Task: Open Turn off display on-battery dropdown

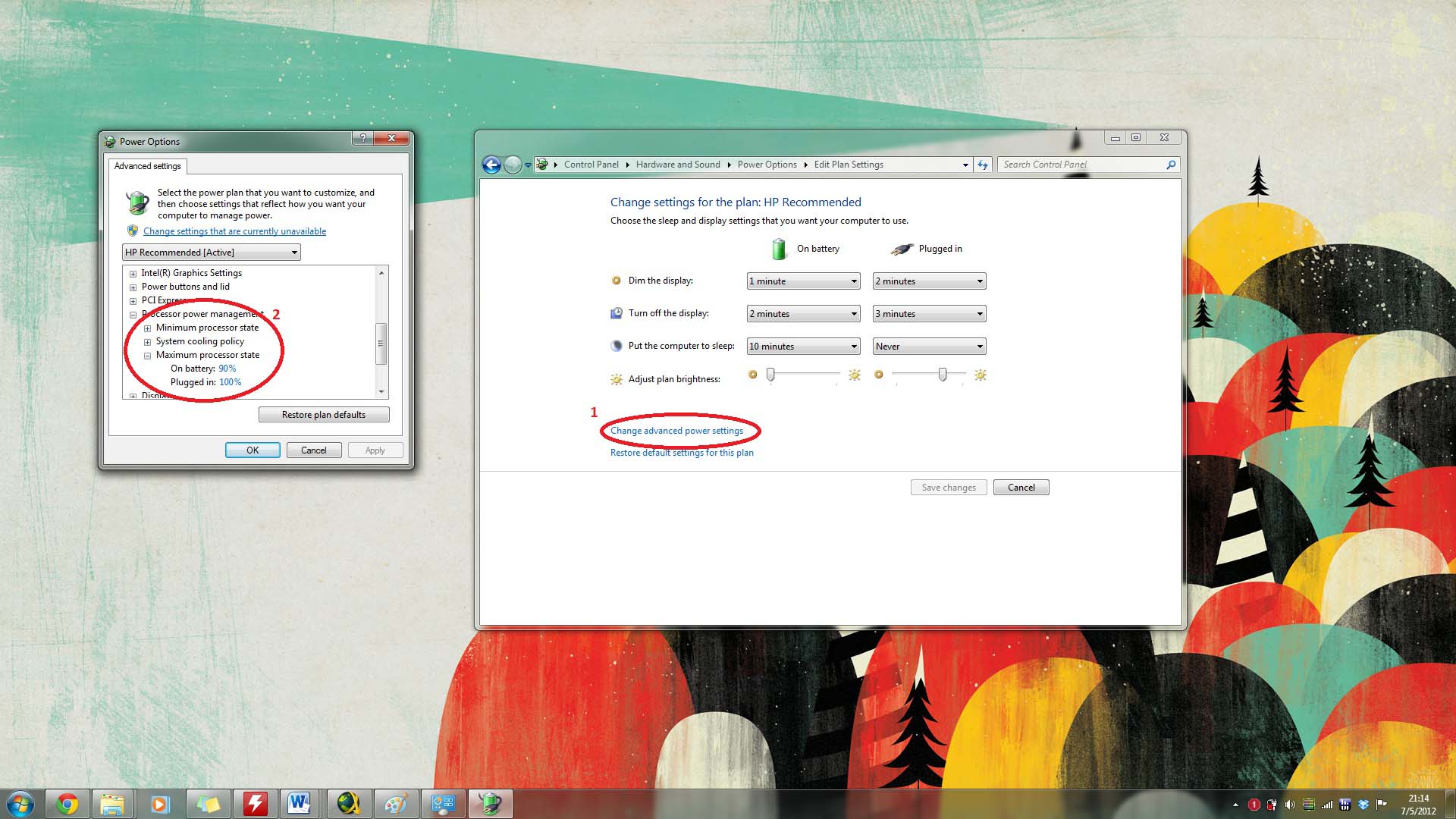Action: coord(803,314)
